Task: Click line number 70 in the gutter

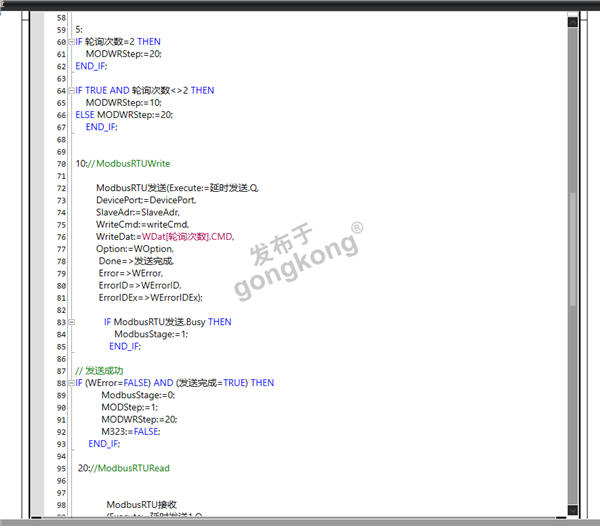Action: click(59, 163)
